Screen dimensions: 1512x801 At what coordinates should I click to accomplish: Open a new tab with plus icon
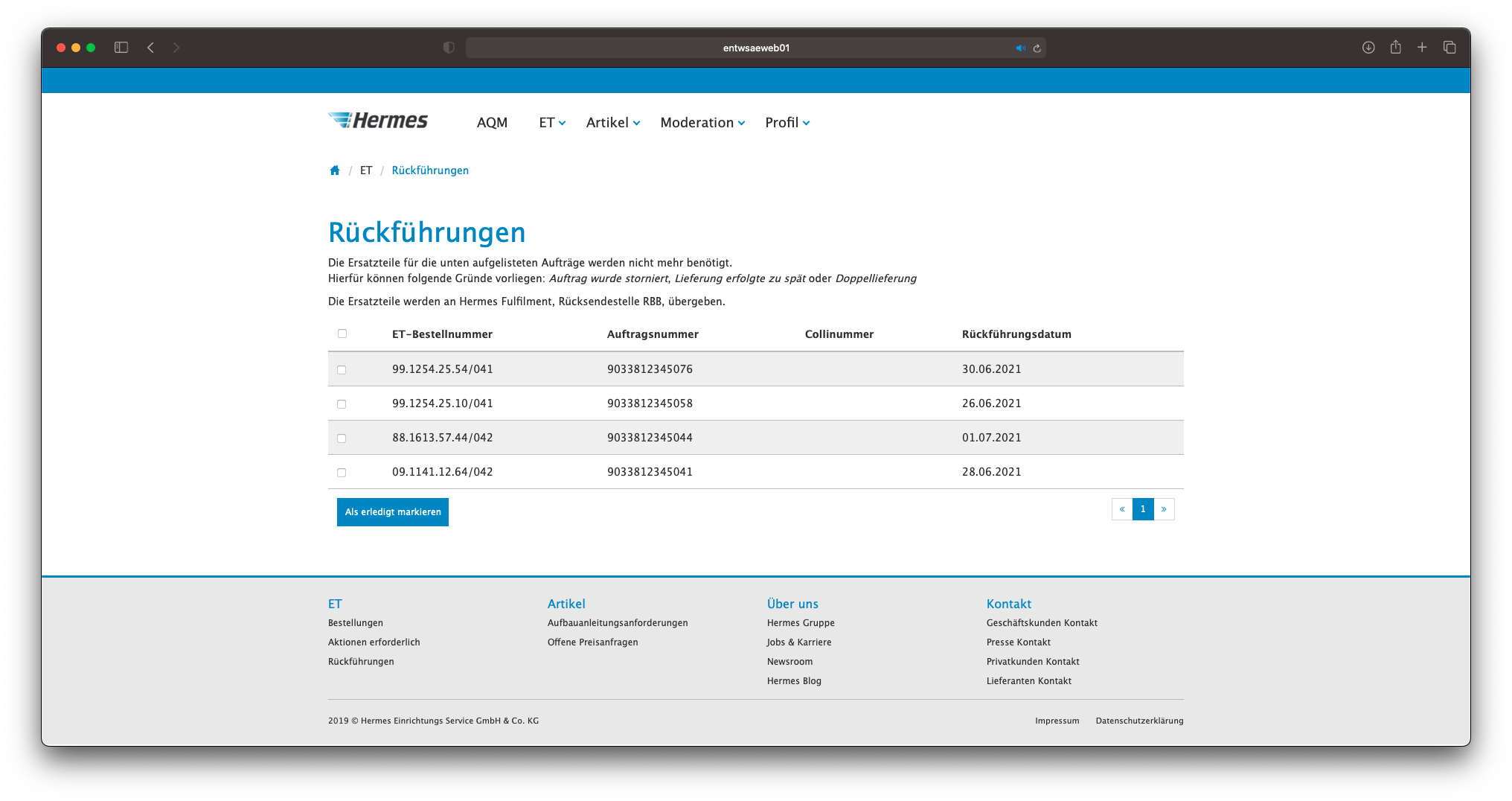(x=1422, y=48)
